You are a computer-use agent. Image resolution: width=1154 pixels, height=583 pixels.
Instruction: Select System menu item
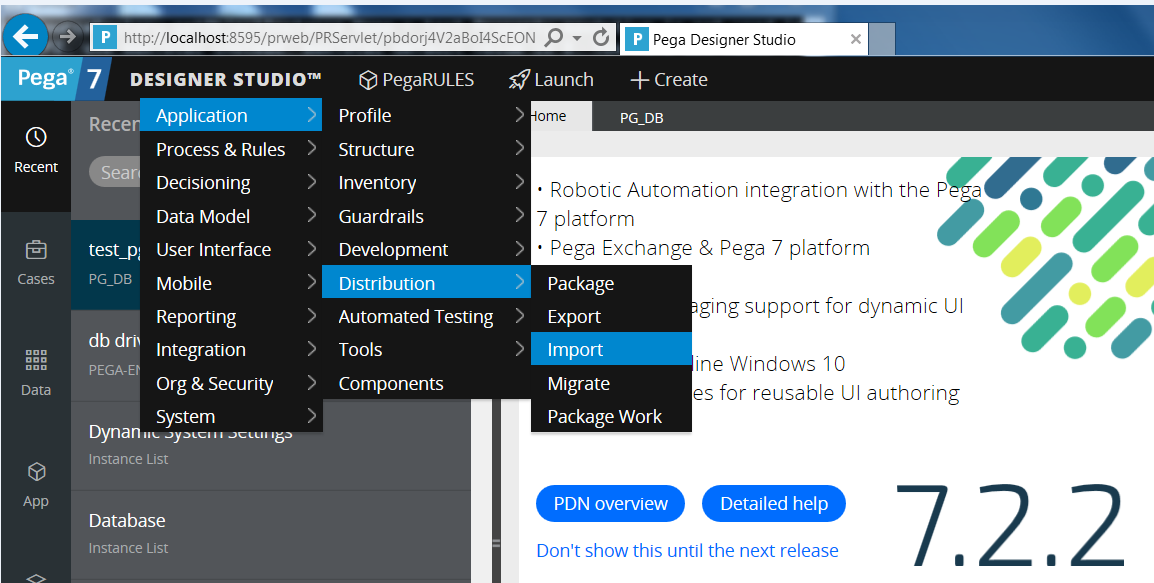231,417
